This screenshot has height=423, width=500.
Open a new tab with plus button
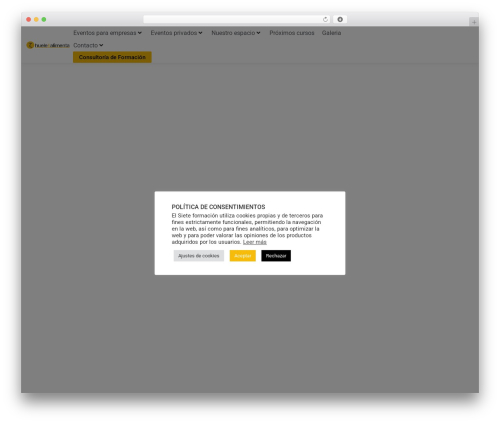click(474, 22)
